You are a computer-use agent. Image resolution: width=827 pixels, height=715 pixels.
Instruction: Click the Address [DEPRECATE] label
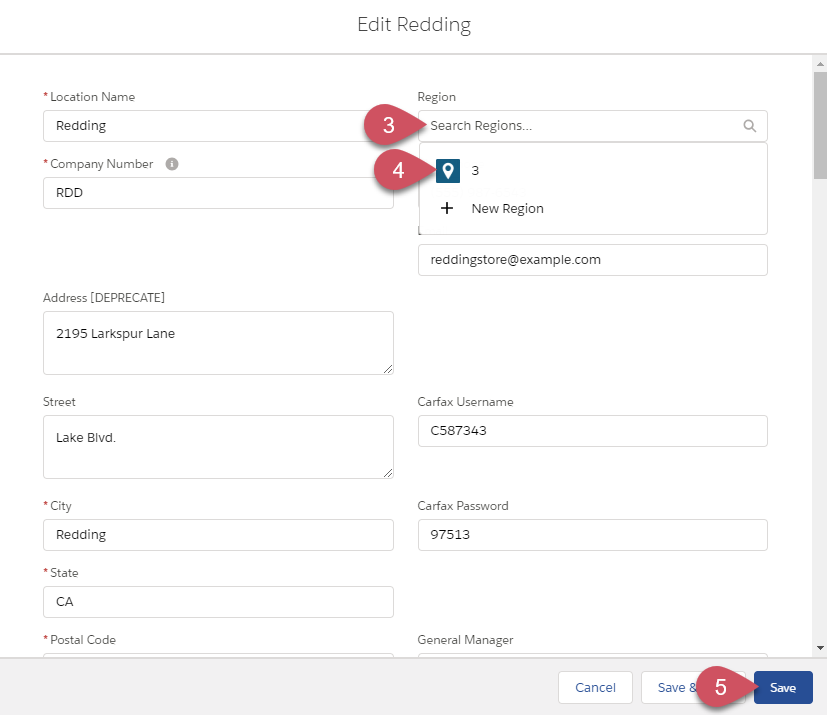[104, 298]
